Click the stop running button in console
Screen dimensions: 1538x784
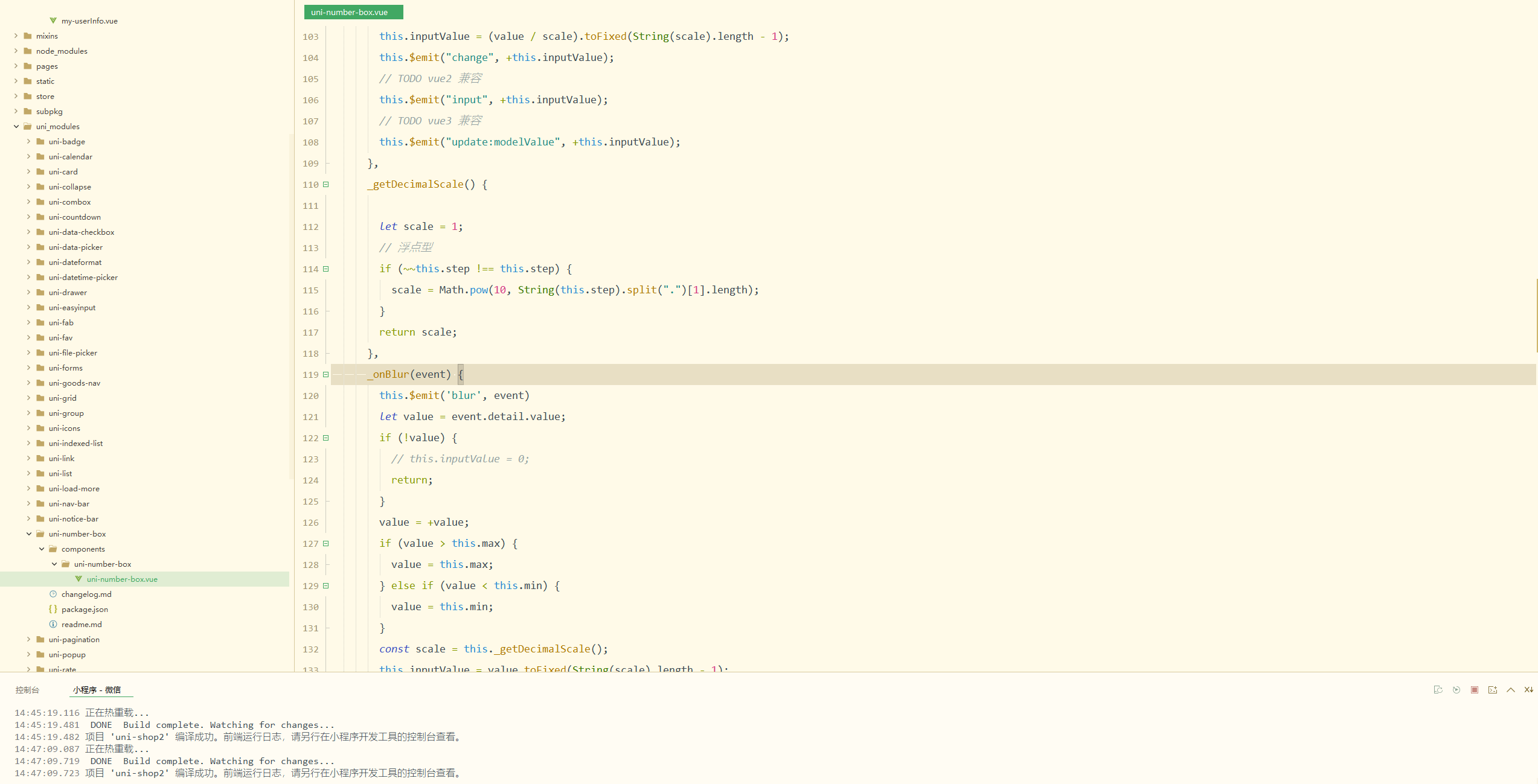tap(1474, 690)
